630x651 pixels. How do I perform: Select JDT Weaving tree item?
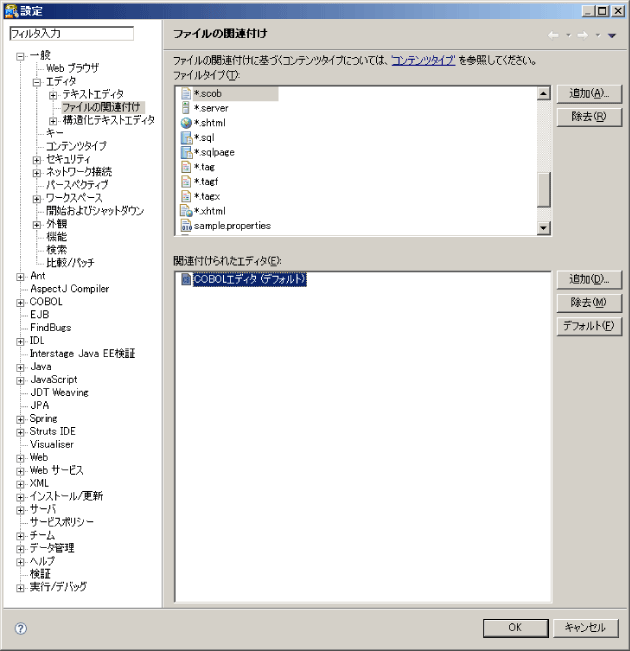[59, 392]
